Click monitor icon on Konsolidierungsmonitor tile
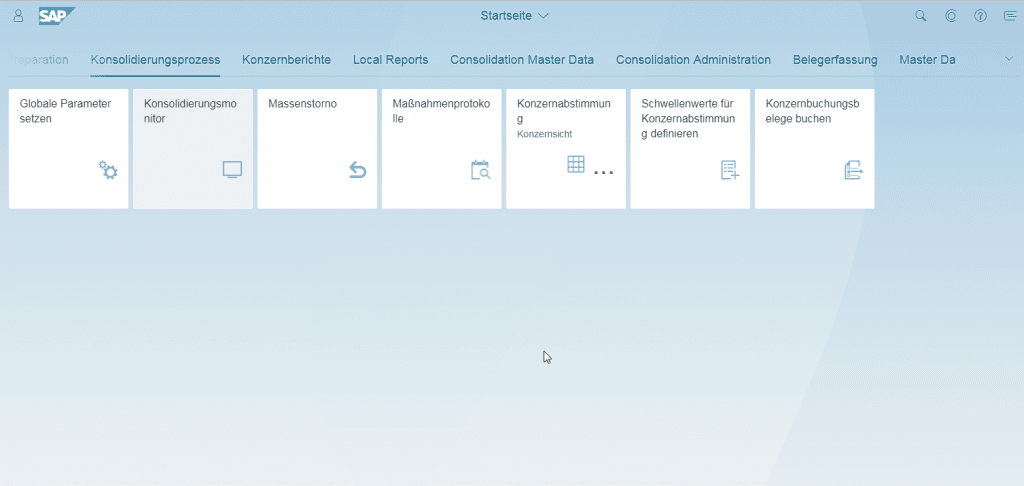Viewport: 1024px width, 486px height. pos(232,170)
